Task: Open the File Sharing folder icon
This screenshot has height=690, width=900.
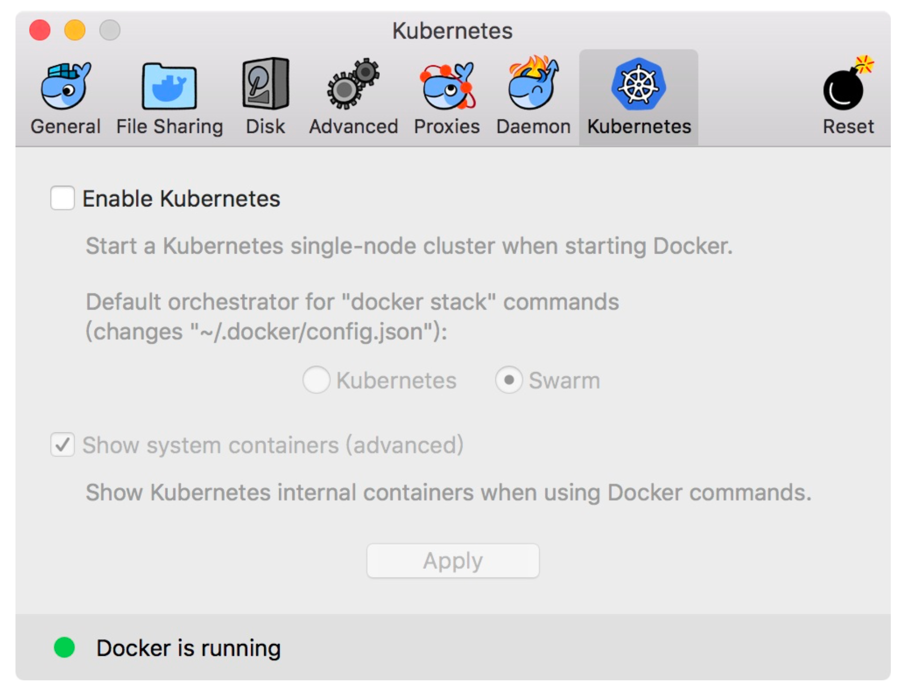Action: [x=169, y=86]
